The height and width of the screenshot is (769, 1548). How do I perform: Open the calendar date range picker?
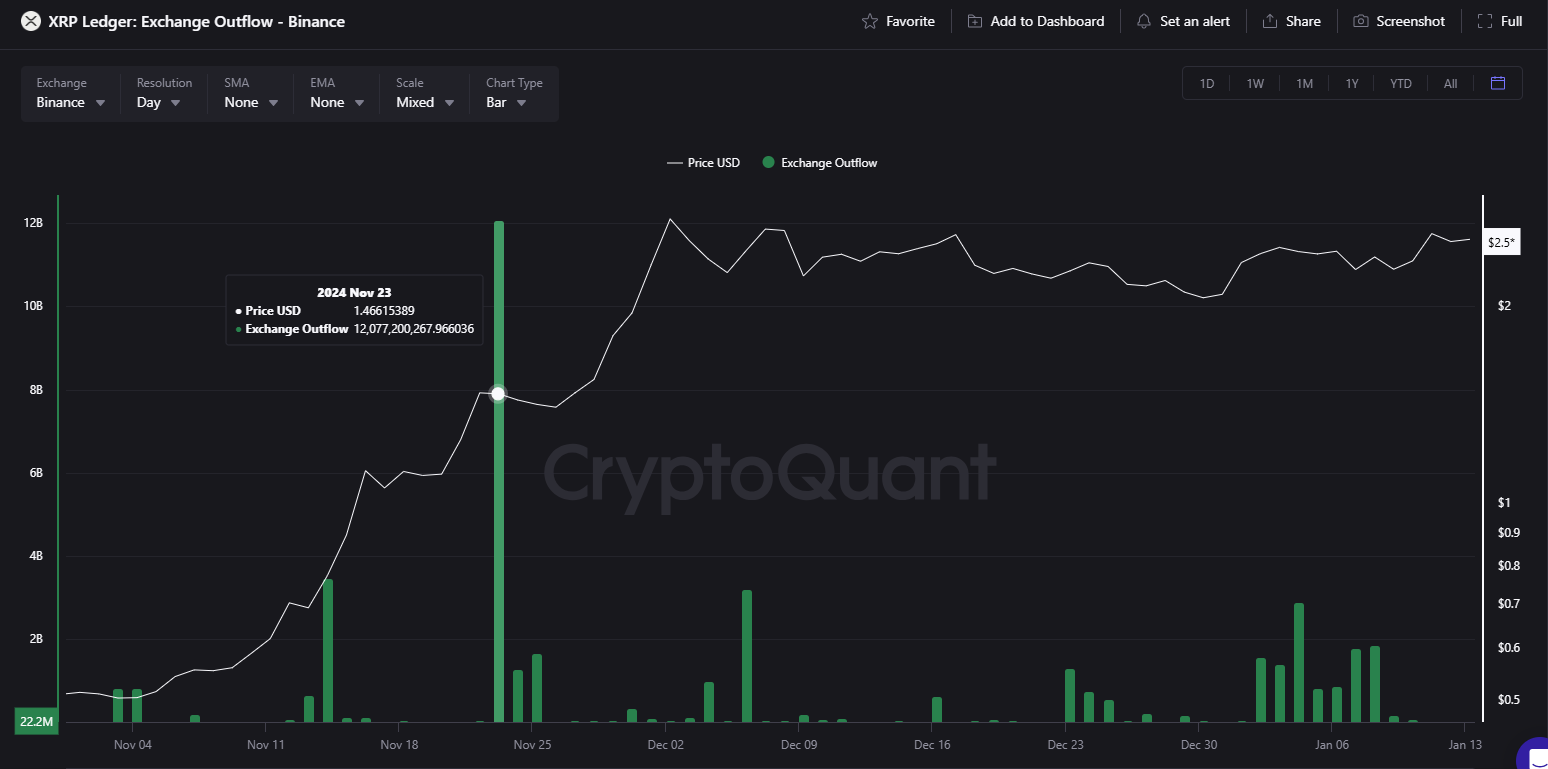[1497, 83]
